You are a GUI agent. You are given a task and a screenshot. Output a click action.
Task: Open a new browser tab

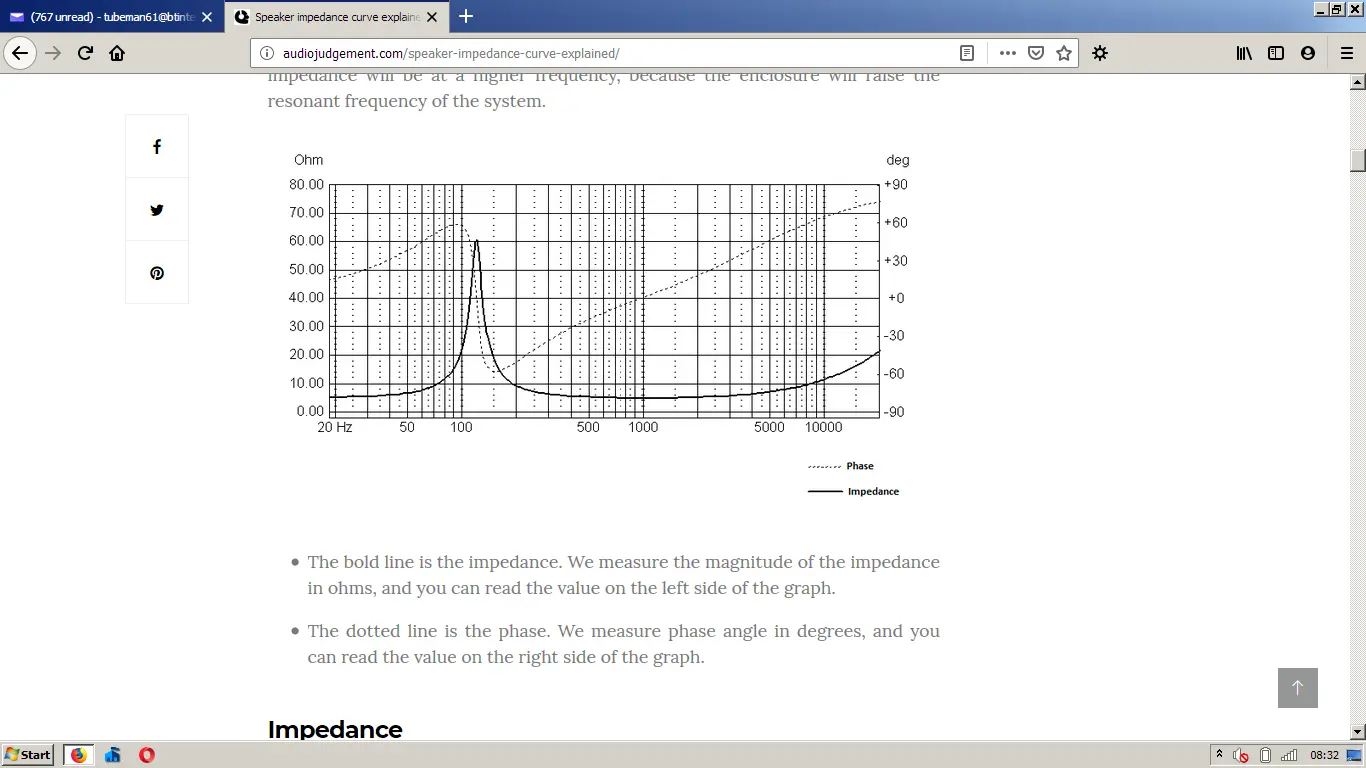[466, 16]
